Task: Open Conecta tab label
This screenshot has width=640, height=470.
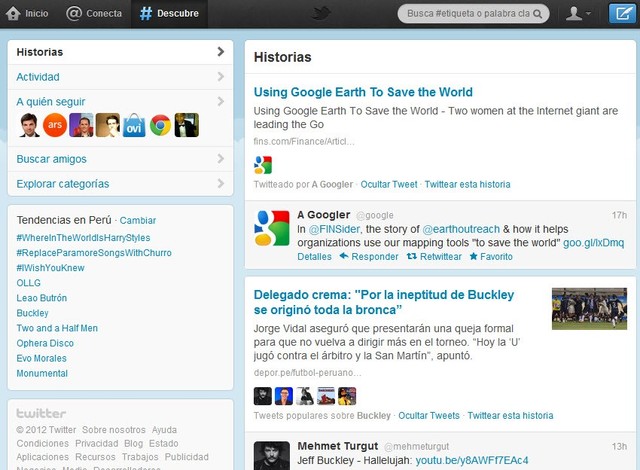Action: tap(104, 13)
